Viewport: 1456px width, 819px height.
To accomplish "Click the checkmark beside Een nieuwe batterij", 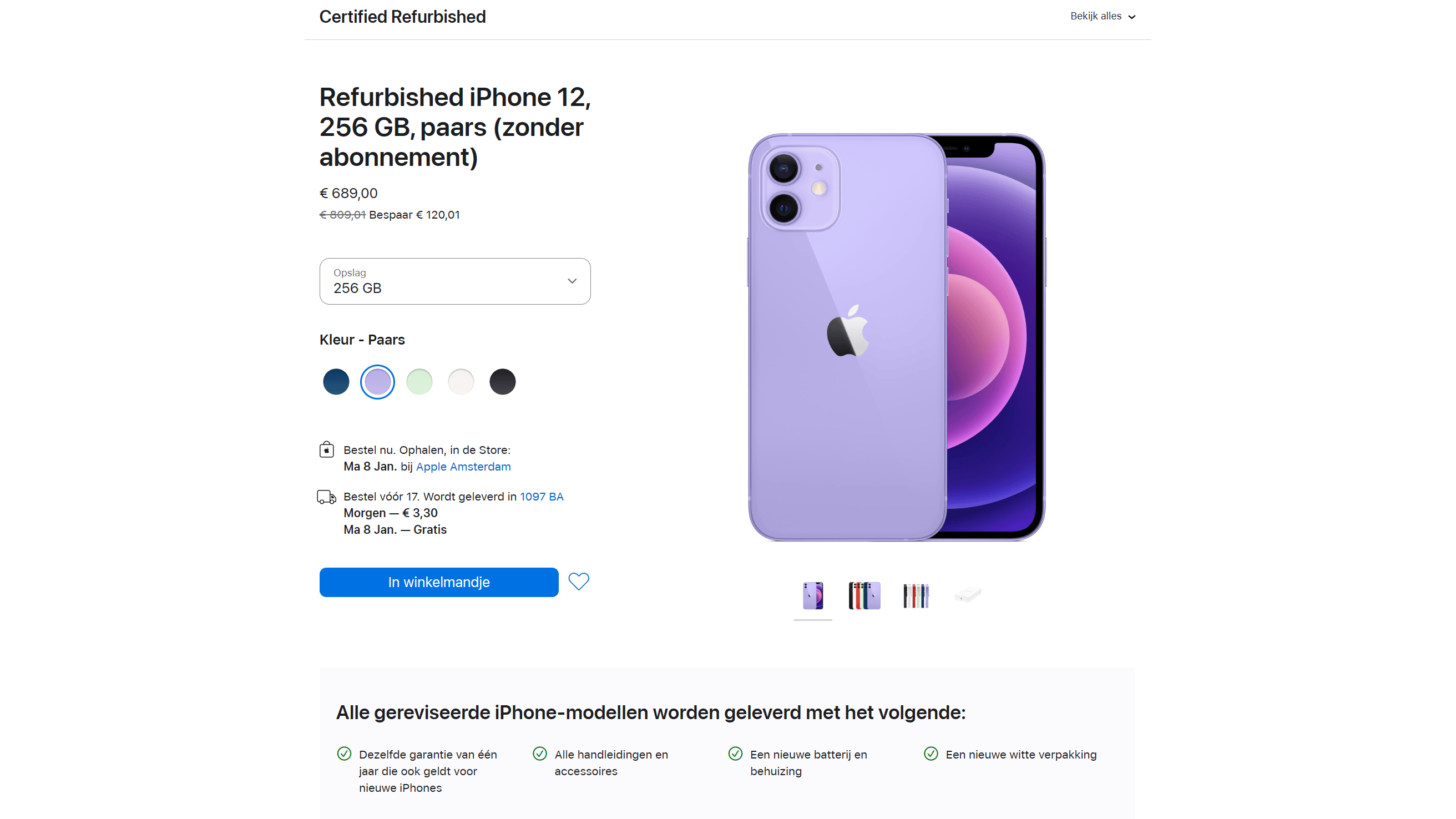I will coord(735,754).
